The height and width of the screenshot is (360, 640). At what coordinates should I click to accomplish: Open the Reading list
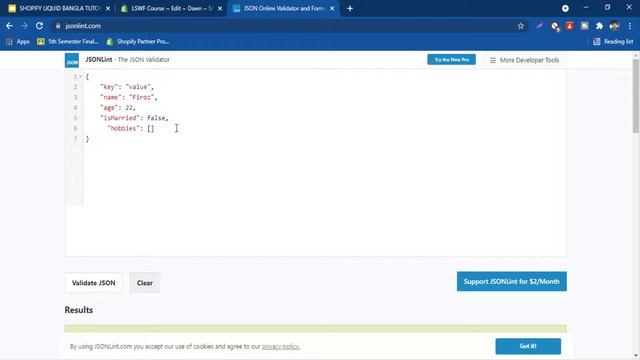[613, 41]
